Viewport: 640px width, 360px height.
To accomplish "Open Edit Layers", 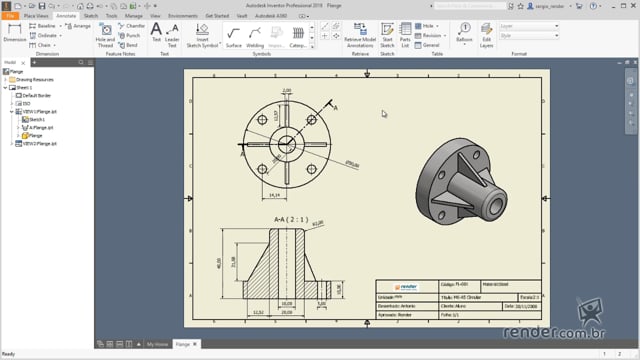I will coord(487,36).
